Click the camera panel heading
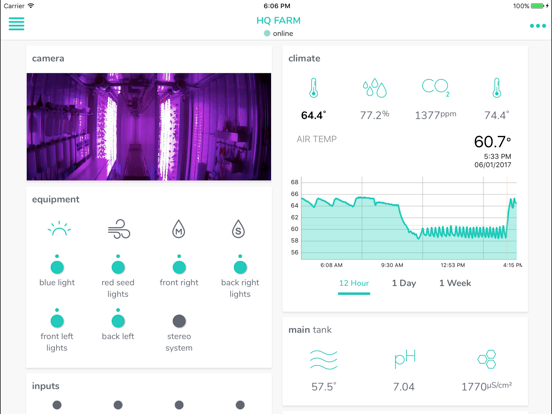Viewport: 552px width, 414px height. [48, 58]
